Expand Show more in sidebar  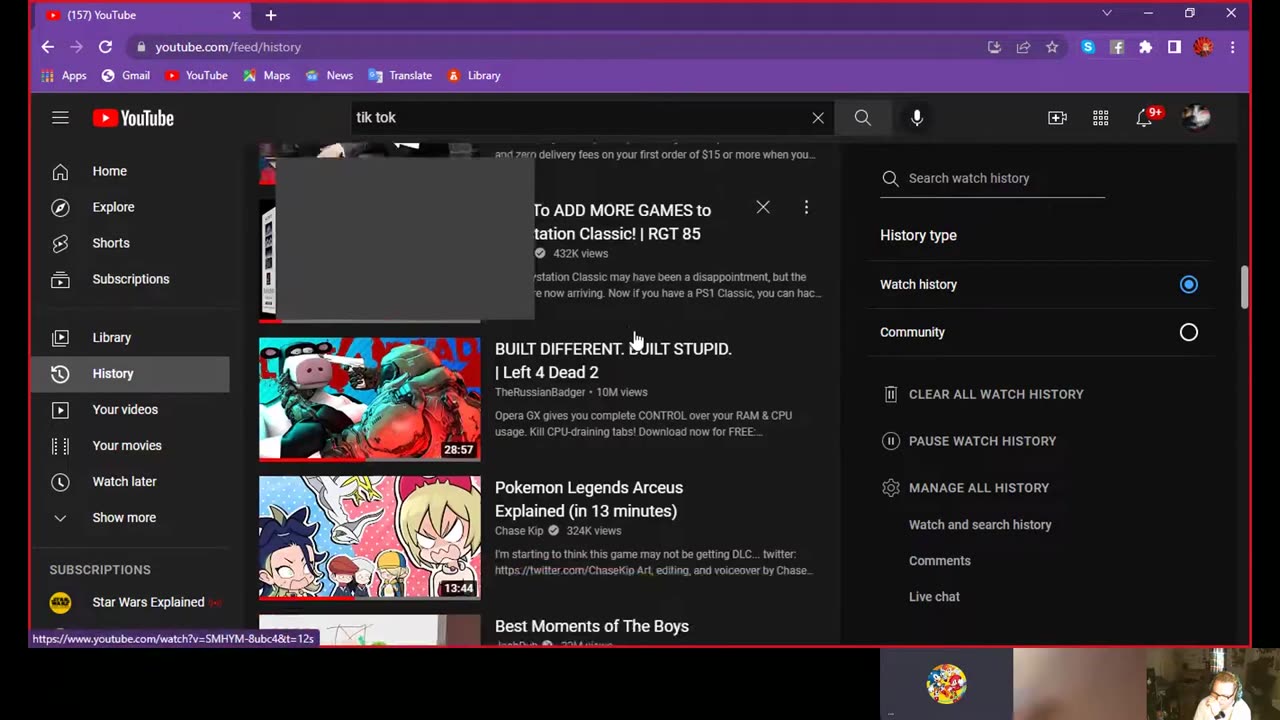point(130,518)
